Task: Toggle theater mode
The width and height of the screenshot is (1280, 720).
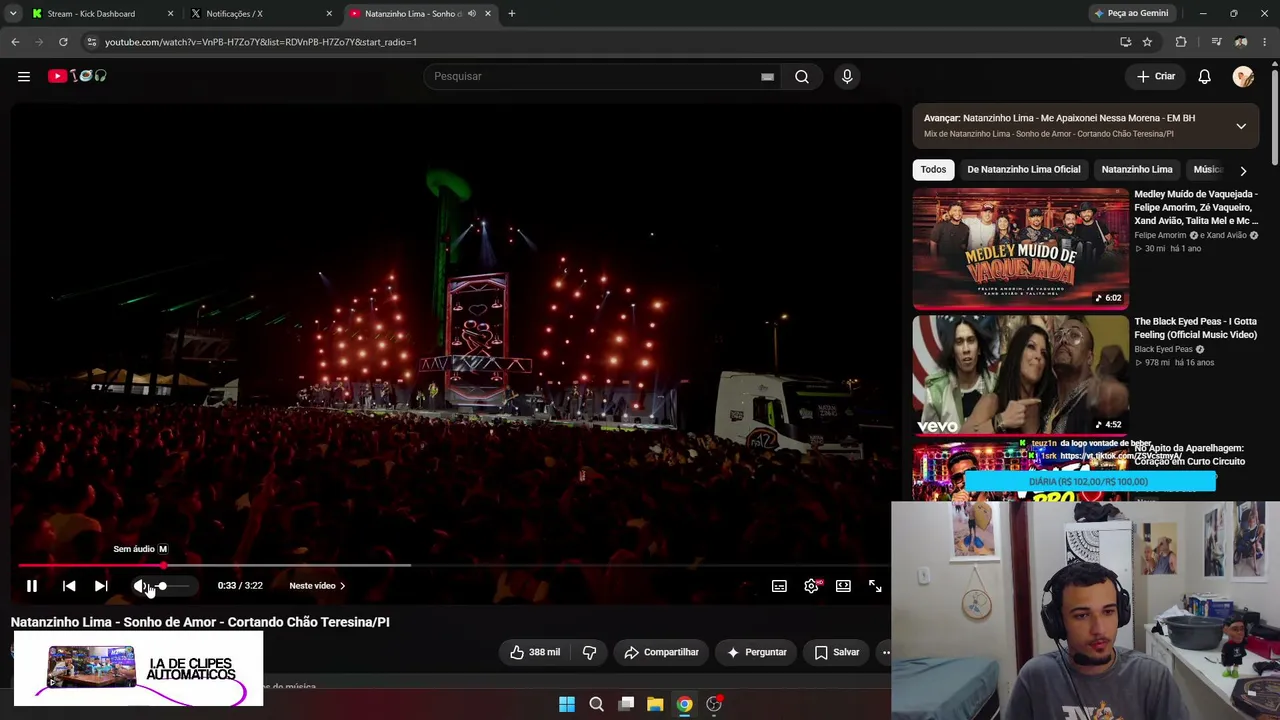Action: click(843, 586)
